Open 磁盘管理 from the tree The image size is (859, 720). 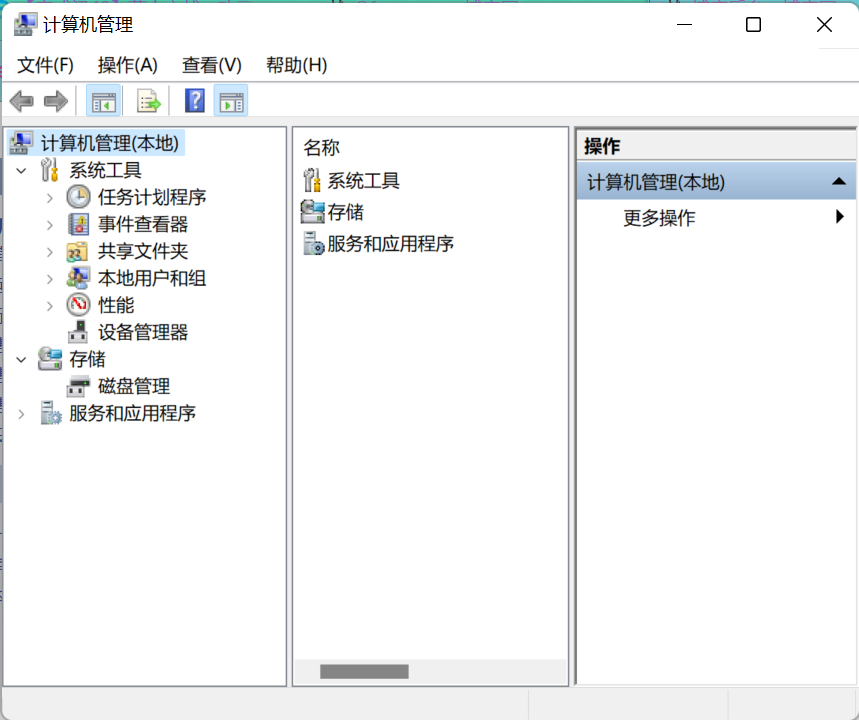click(x=134, y=386)
